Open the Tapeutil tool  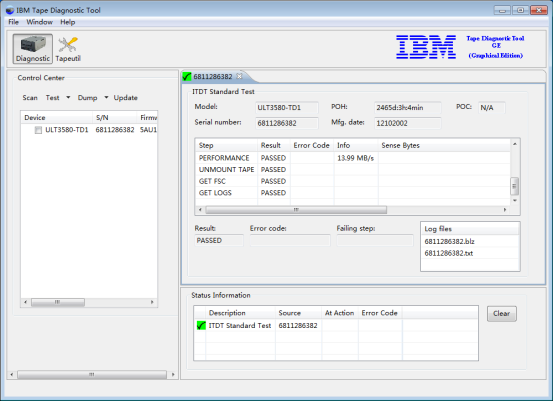click(68, 49)
